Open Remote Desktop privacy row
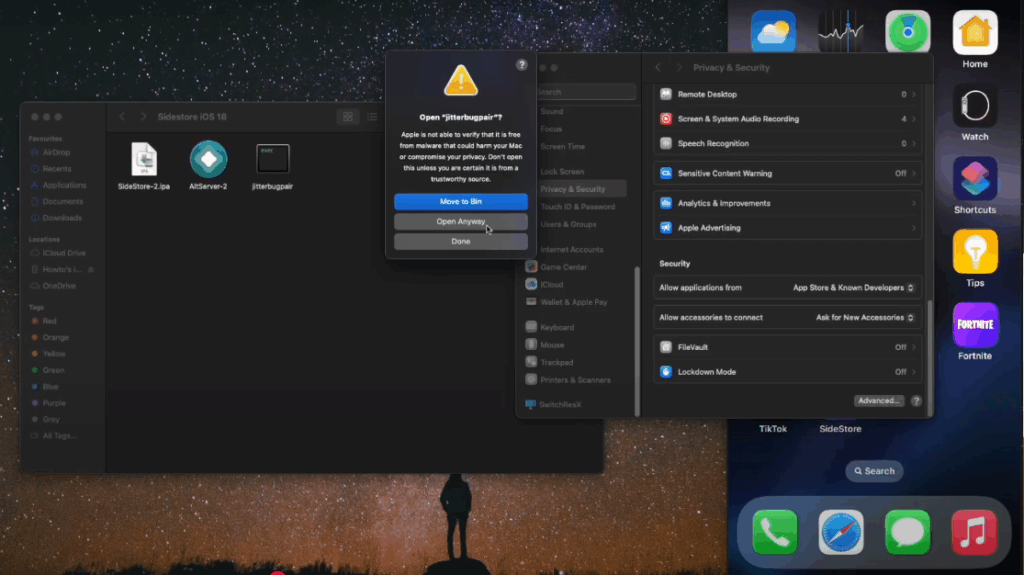This screenshot has width=1024, height=575. click(x=788, y=94)
